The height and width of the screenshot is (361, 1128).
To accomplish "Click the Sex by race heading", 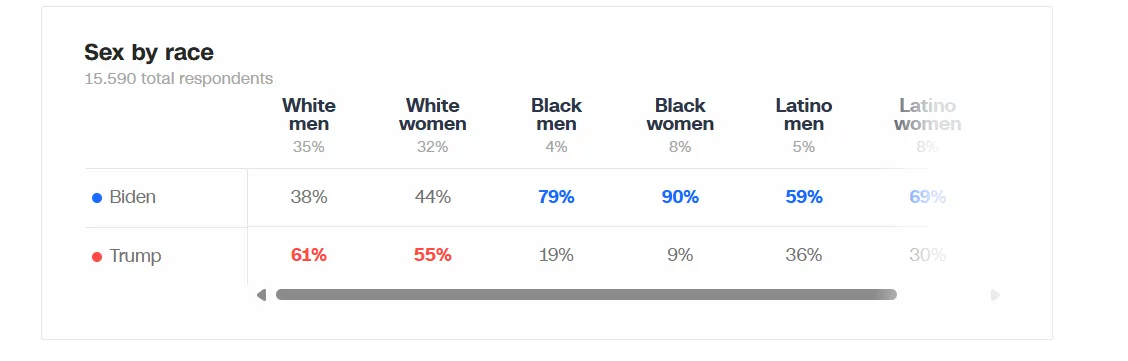I will pyautogui.click(x=149, y=52).
